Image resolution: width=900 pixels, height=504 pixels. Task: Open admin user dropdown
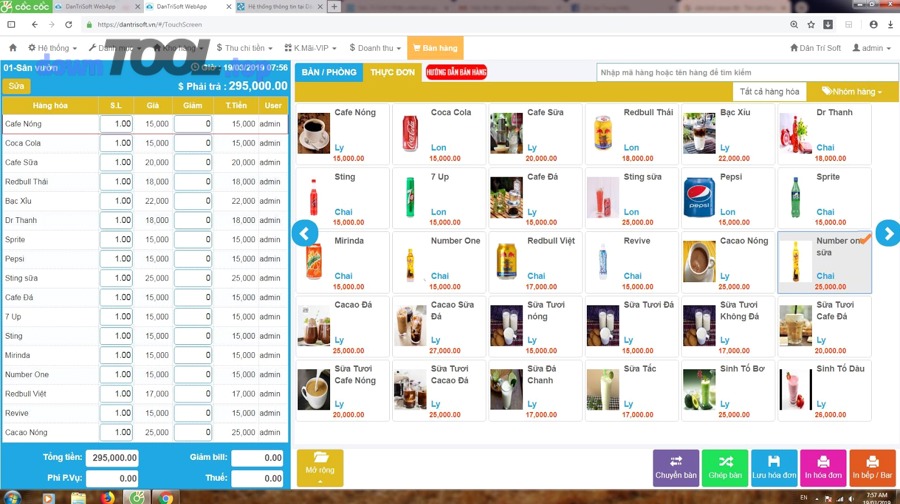pos(871,48)
